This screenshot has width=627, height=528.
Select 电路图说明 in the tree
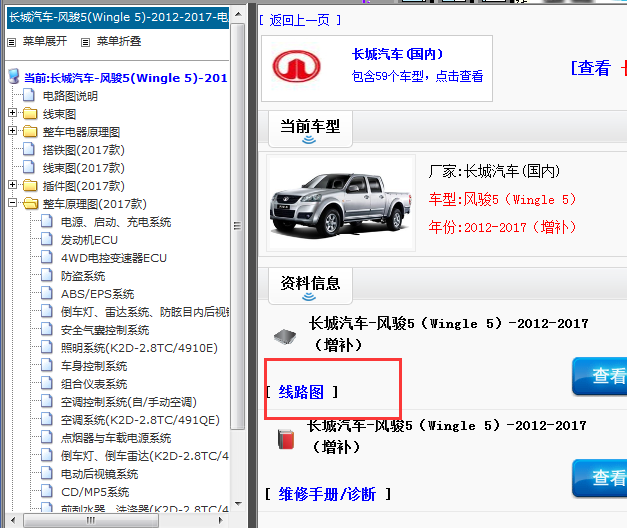tap(70, 96)
